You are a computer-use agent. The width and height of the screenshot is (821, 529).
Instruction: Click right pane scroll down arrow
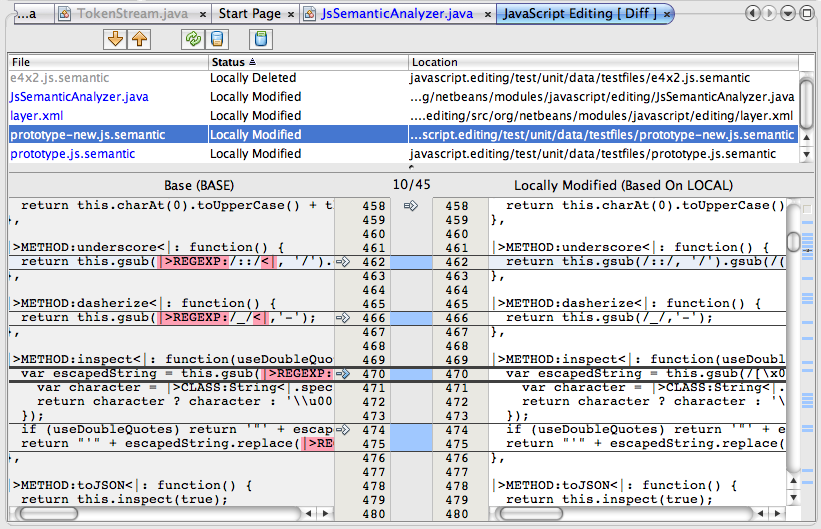[794, 498]
